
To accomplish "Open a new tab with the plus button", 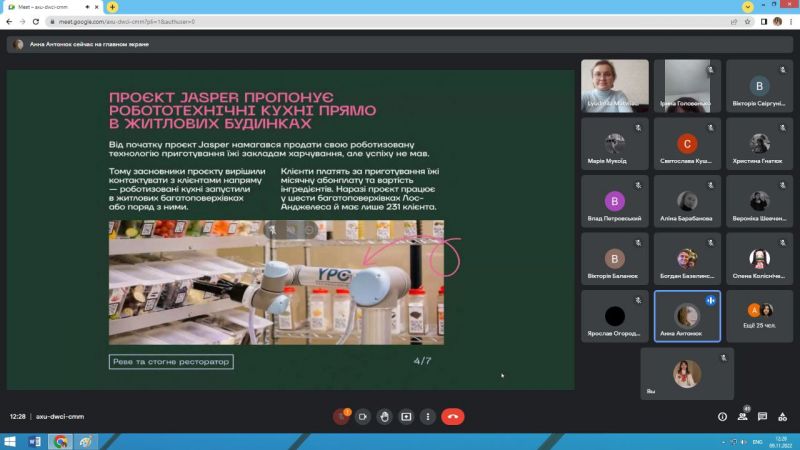I will pos(112,7).
